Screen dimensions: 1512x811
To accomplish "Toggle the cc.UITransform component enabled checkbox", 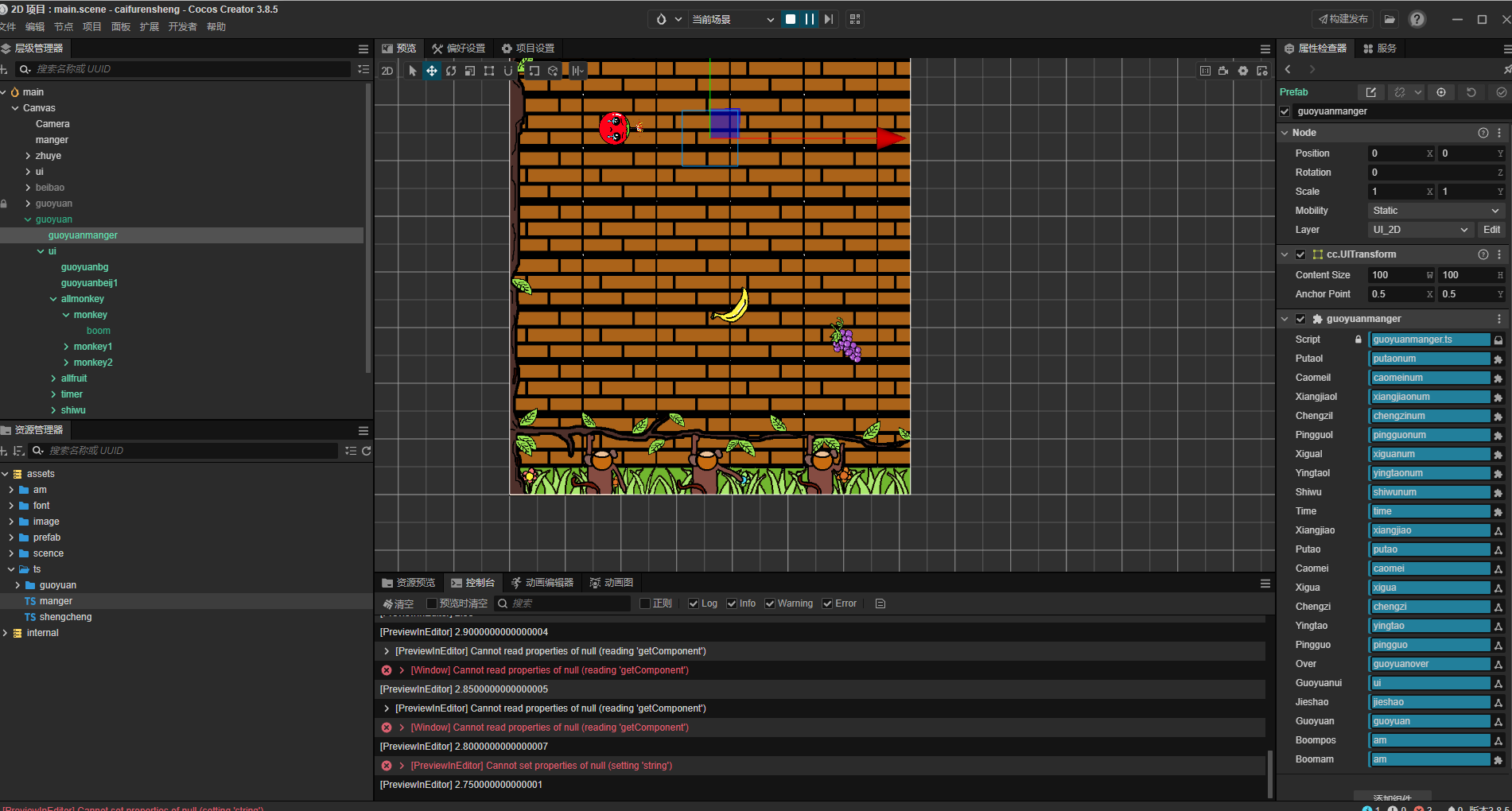I will 1300,254.
